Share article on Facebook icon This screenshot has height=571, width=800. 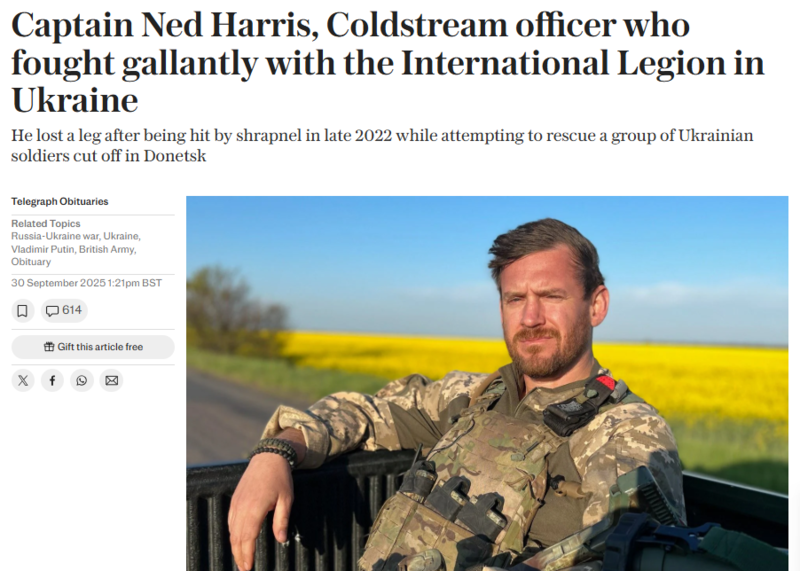53,381
